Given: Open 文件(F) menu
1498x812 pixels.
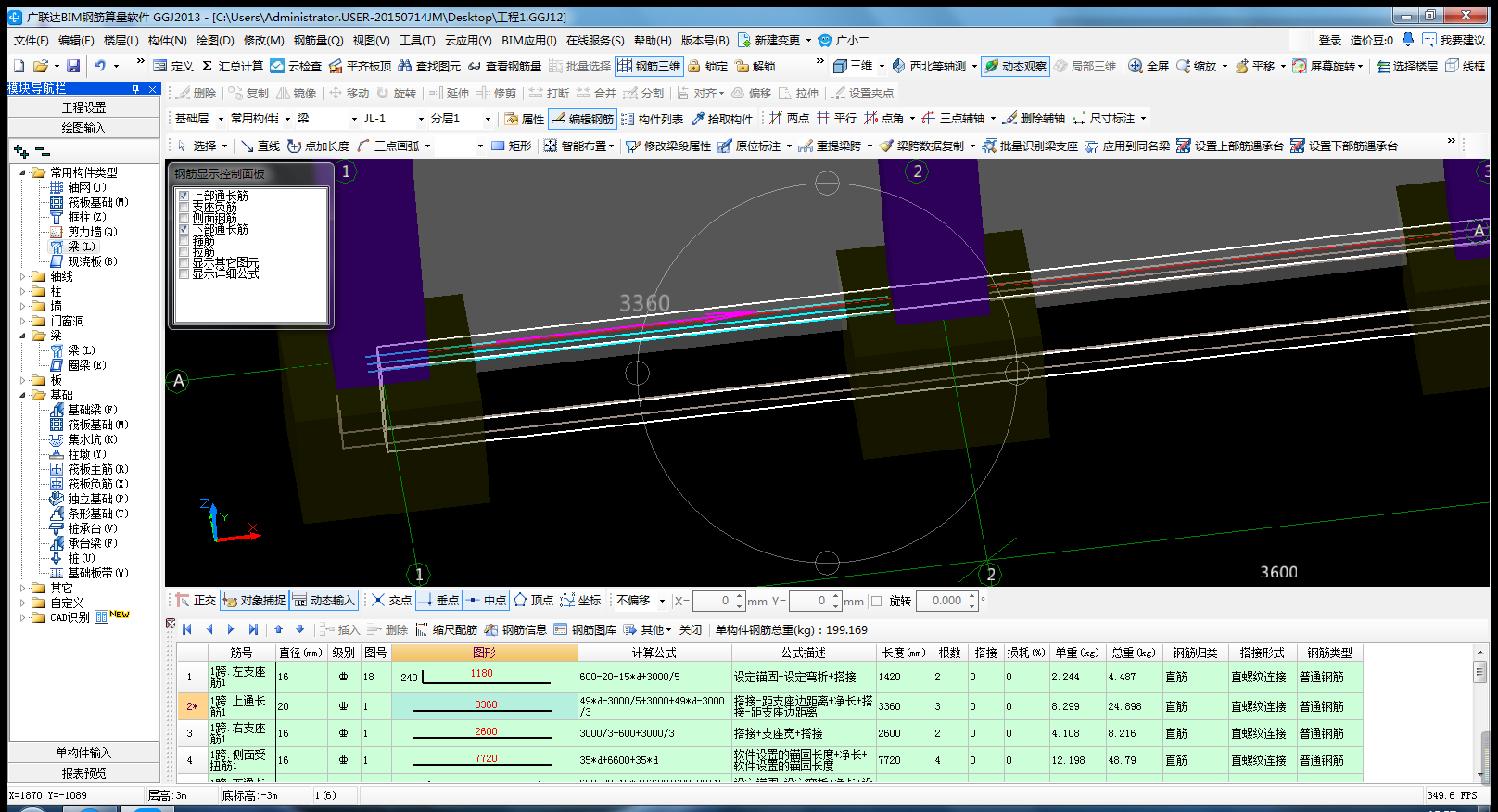Looking at the screenshot, I should pos(31,40).
